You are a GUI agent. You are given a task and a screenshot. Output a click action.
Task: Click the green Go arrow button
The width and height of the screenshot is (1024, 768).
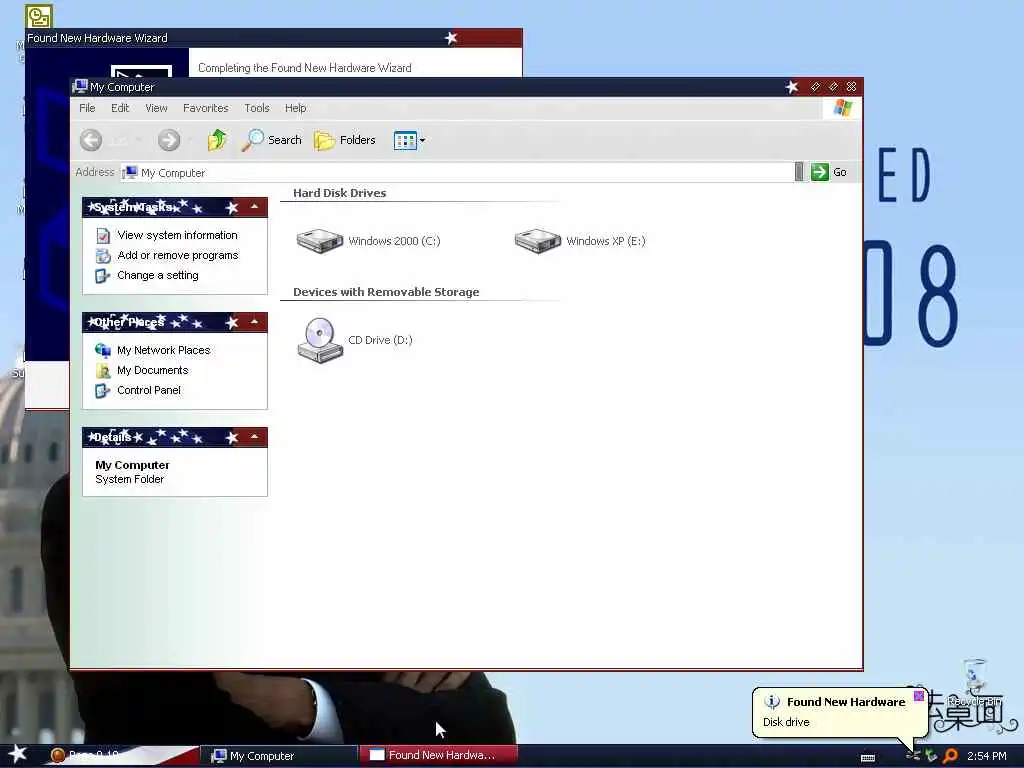[820, 172]
